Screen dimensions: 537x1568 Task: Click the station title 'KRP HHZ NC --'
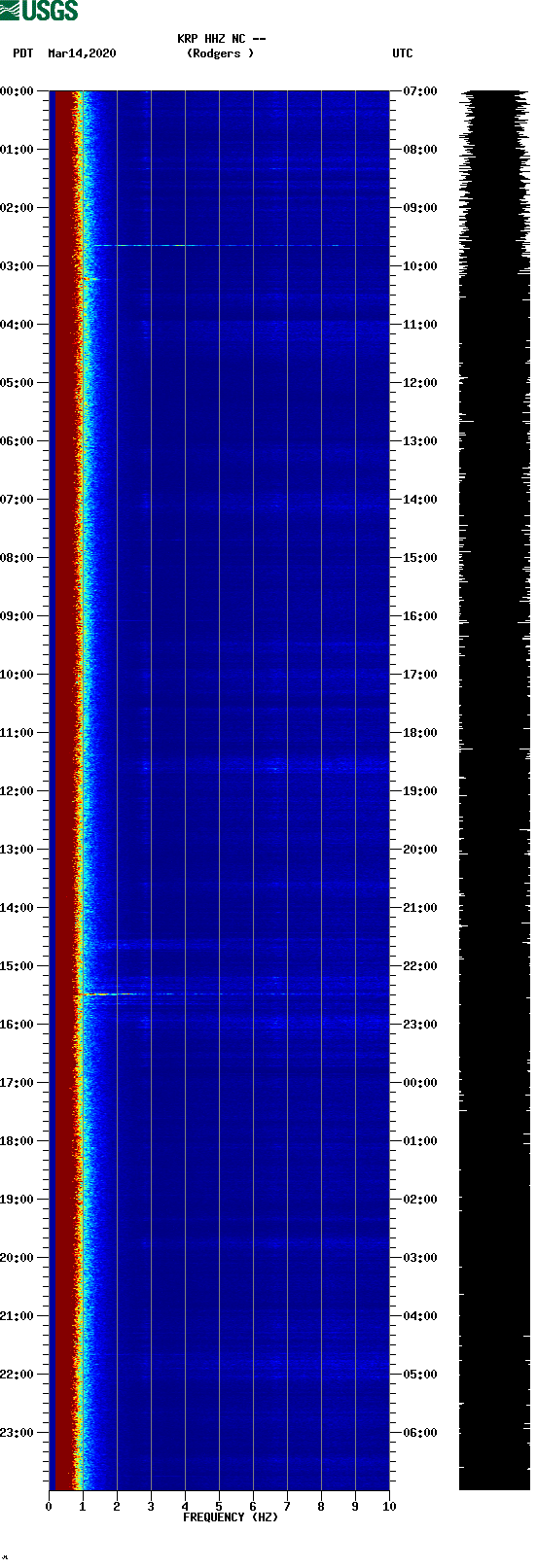coord(222,39)
